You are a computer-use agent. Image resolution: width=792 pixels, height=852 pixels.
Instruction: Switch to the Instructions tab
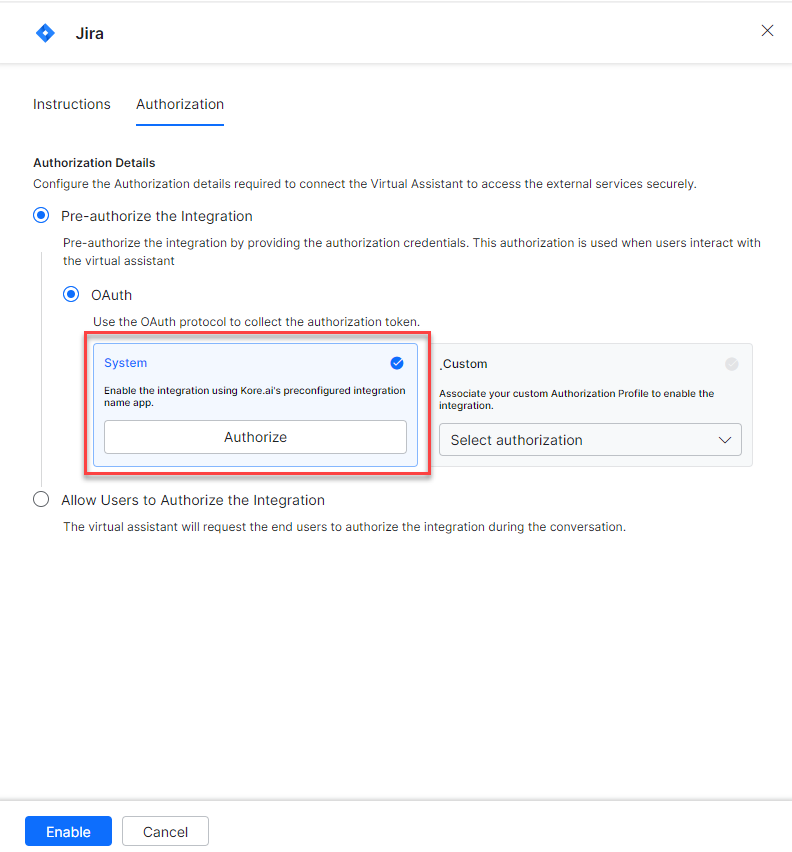click(x=72, y=104)
